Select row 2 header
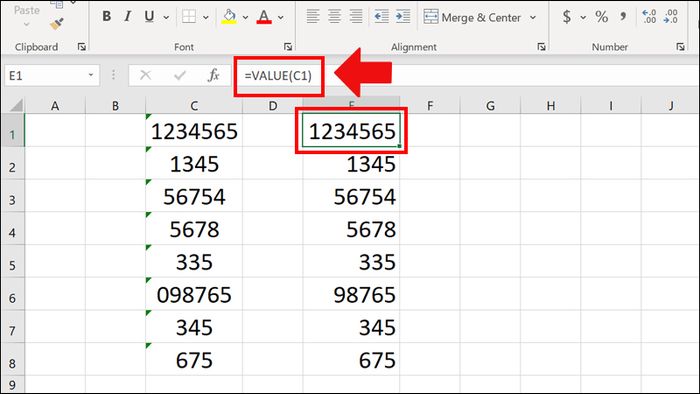700x394 pixels. pos(13,163)
